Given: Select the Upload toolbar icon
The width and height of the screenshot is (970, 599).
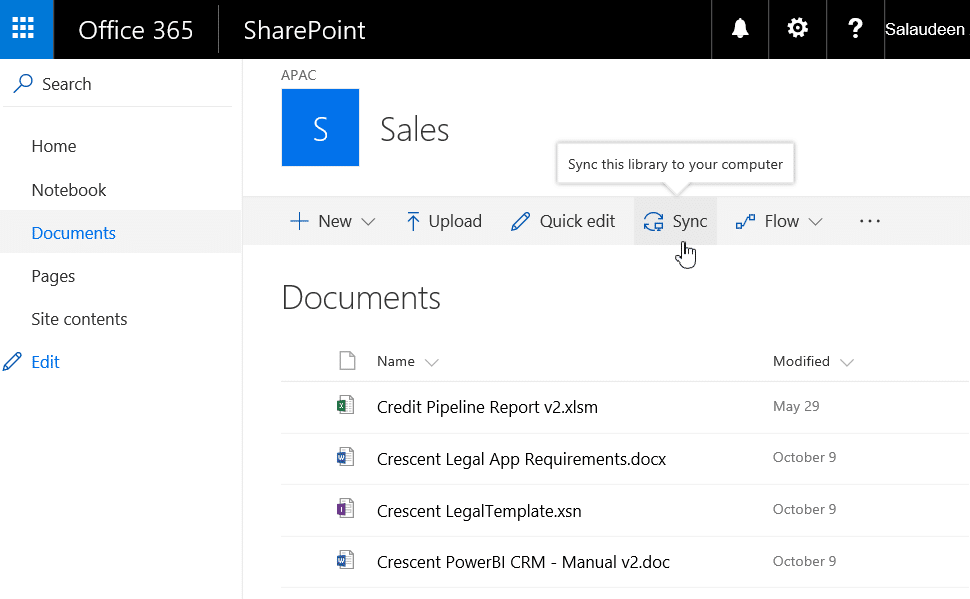Looking at the screenshot, I should coord(415,221).
